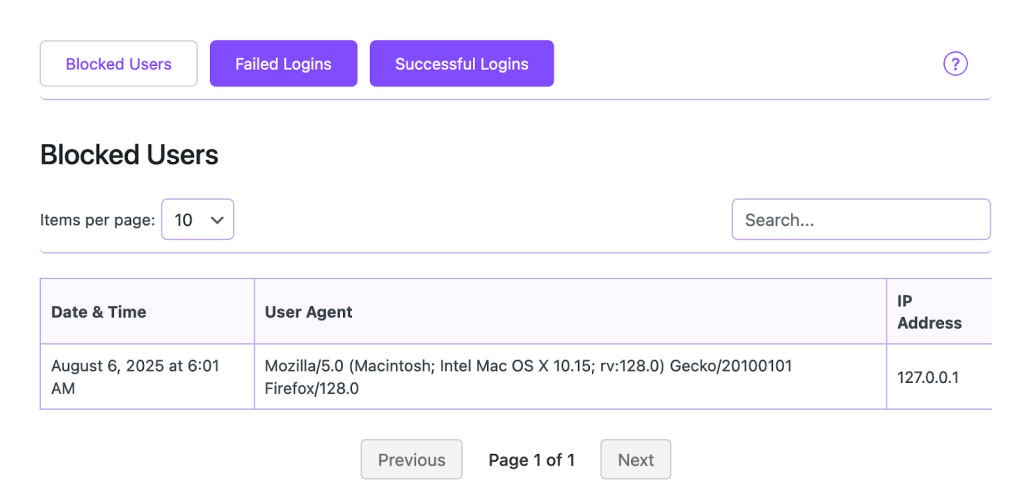Expand the Items per page dropdown
Viewport: 1024px width, 502px height.
click(x=198, y=220)
